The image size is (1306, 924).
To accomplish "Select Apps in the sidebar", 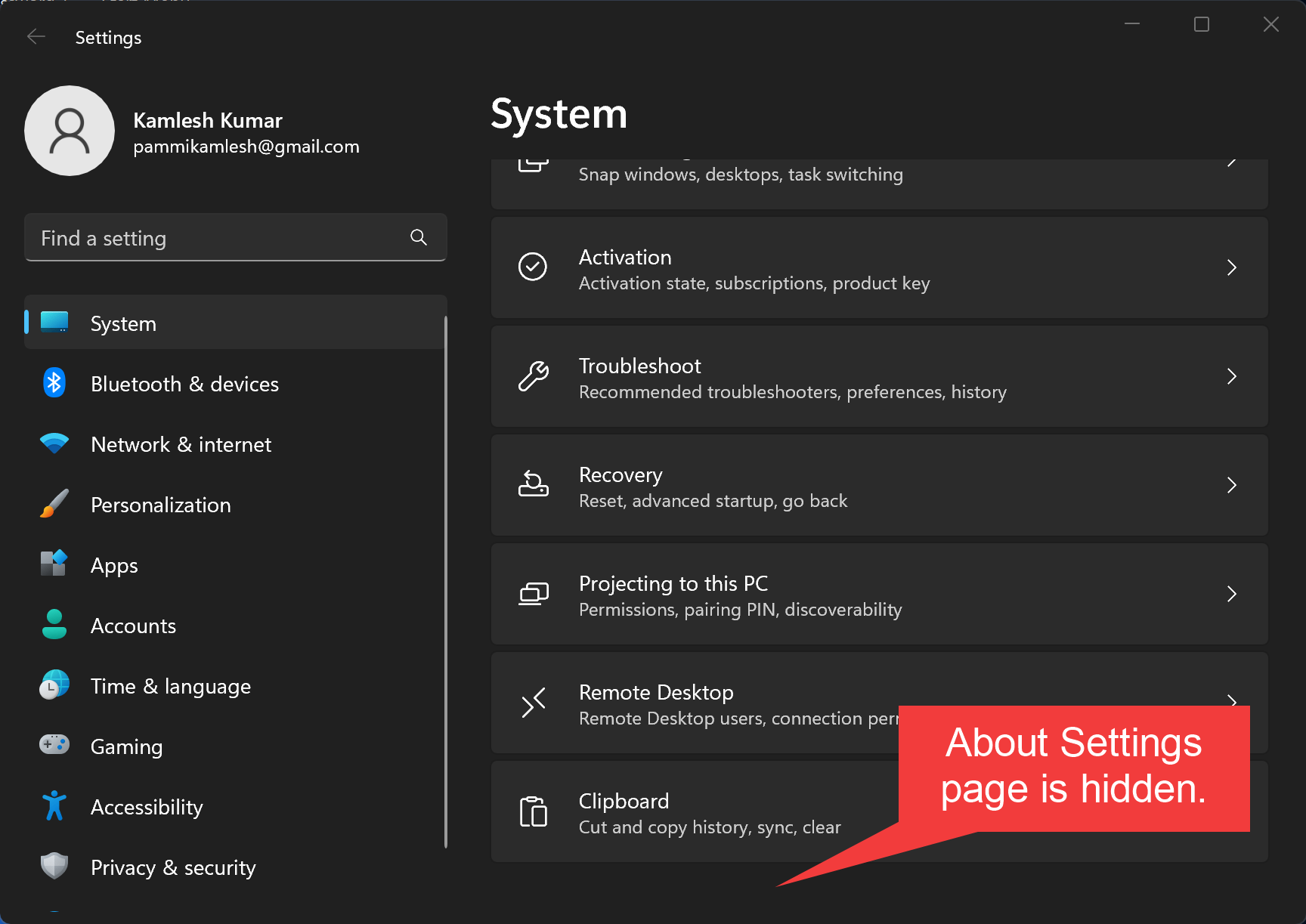I will click(x=235, y=565).
